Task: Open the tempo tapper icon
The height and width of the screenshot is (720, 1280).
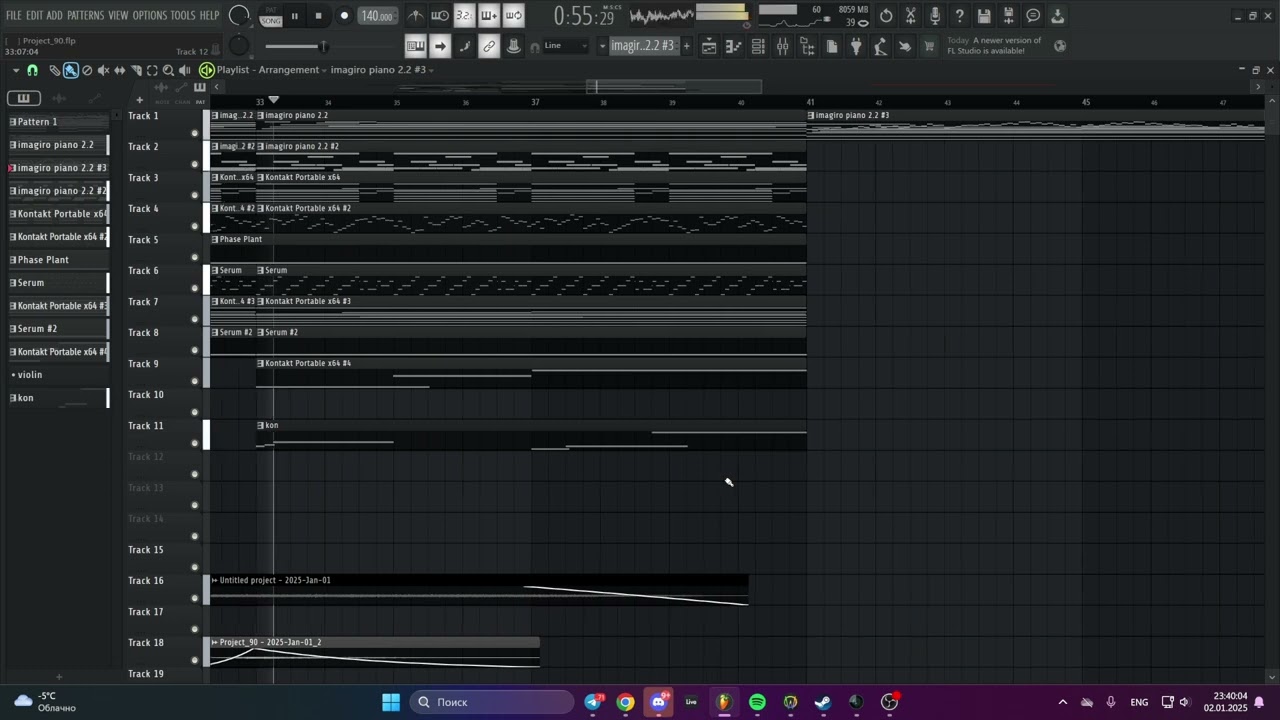Action: pos(880,46)
